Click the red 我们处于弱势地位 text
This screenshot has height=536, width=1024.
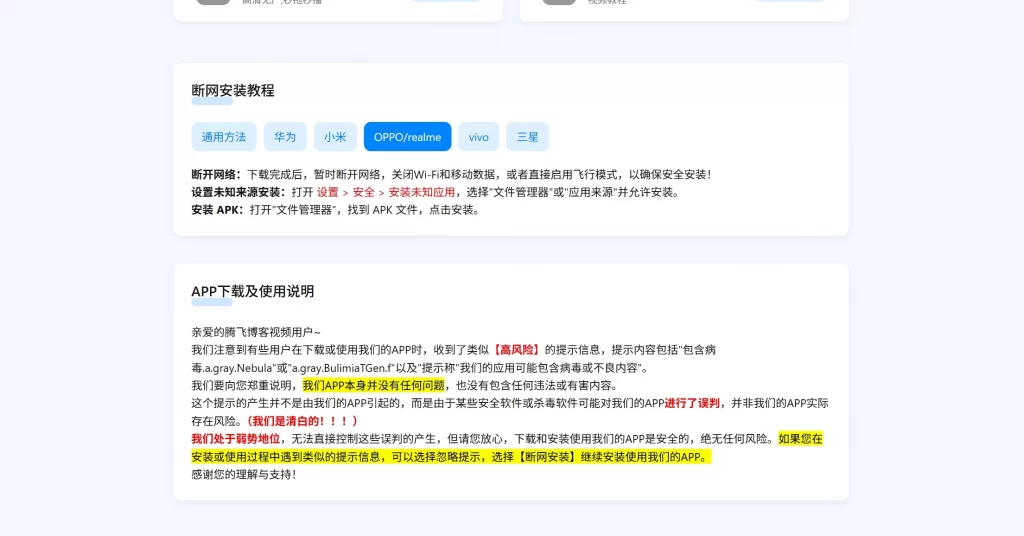pos(236,439)
